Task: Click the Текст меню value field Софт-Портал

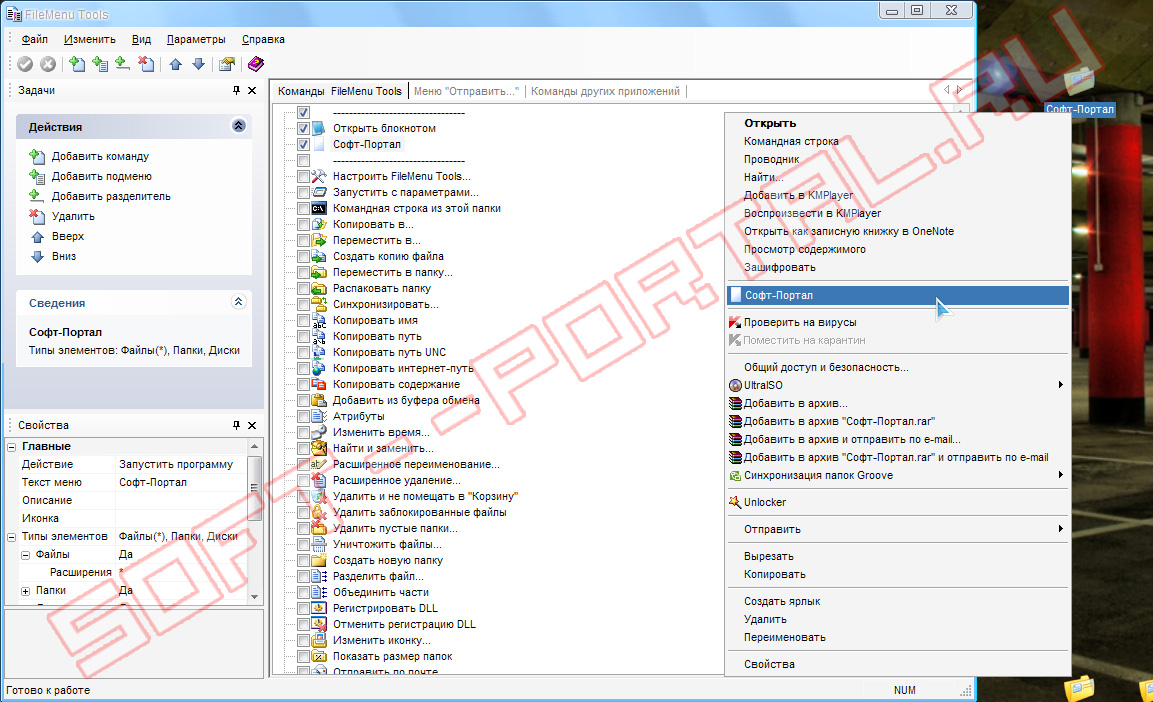Action: point(181,483)
